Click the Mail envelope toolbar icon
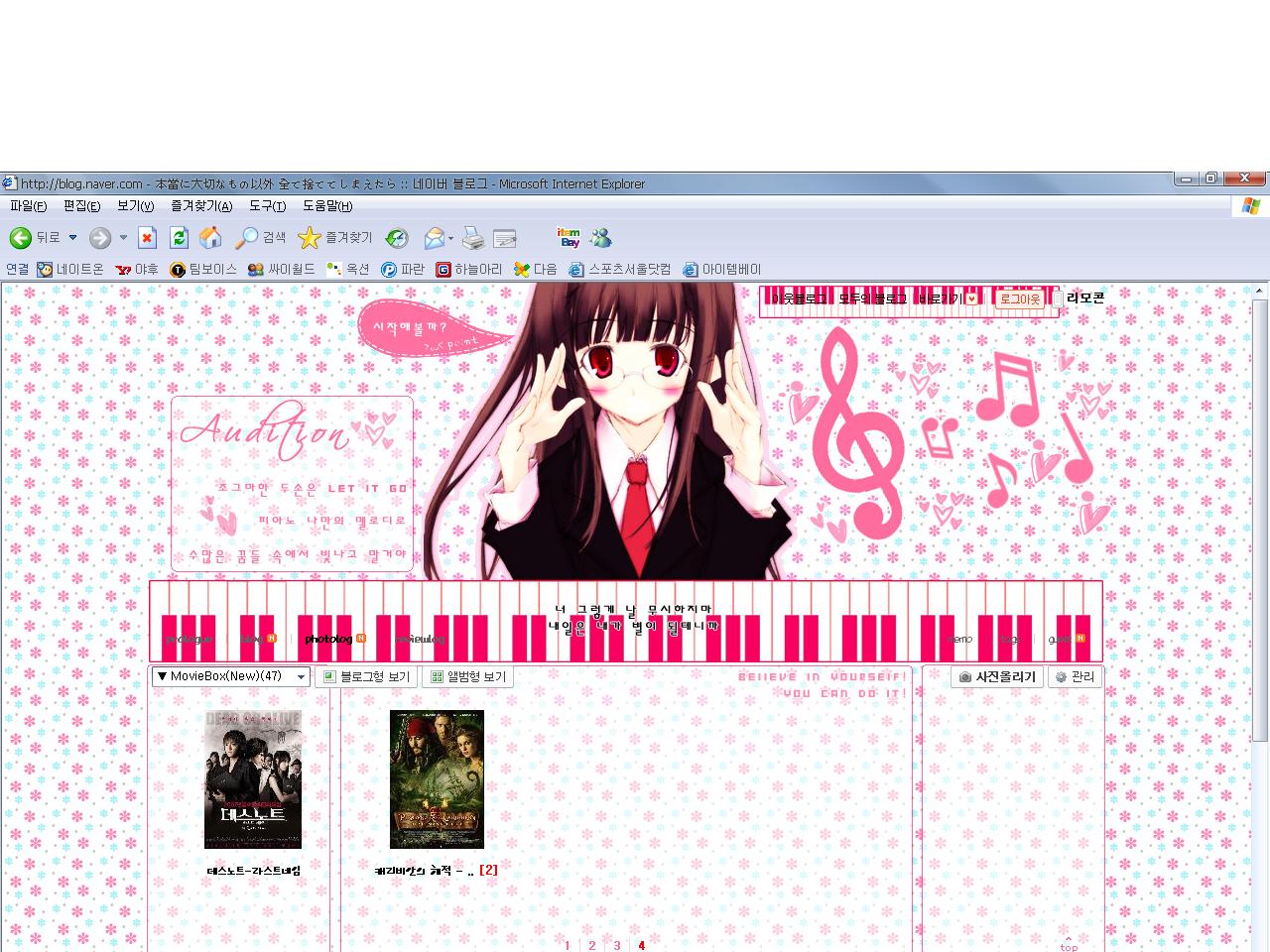The image size is (1270, 952). tap(435, 238)
